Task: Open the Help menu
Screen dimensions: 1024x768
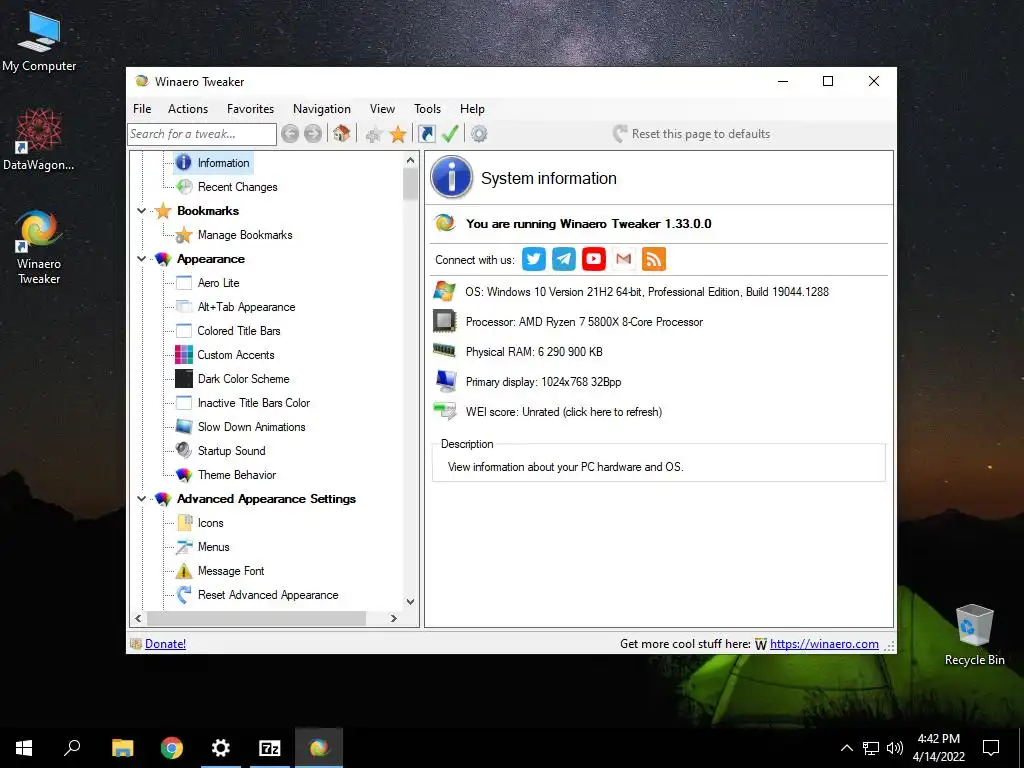Action: pyautogui.click(x=472, y=109)
